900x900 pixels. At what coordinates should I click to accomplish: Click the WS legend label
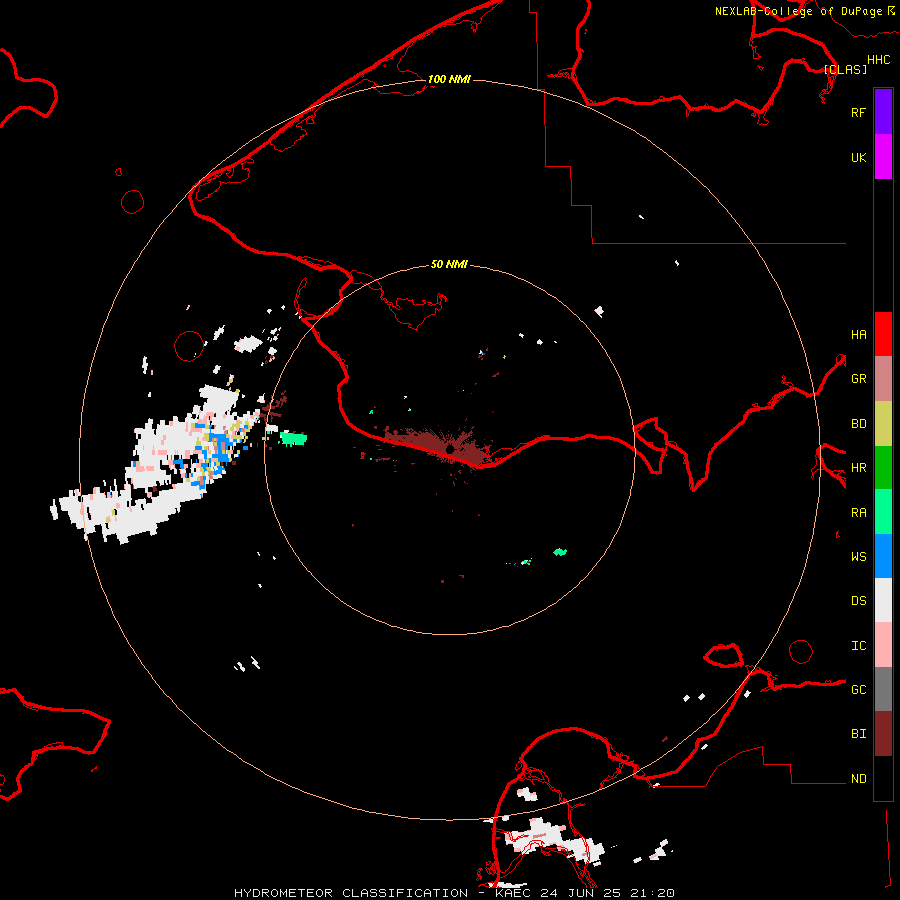coord(859,557)
